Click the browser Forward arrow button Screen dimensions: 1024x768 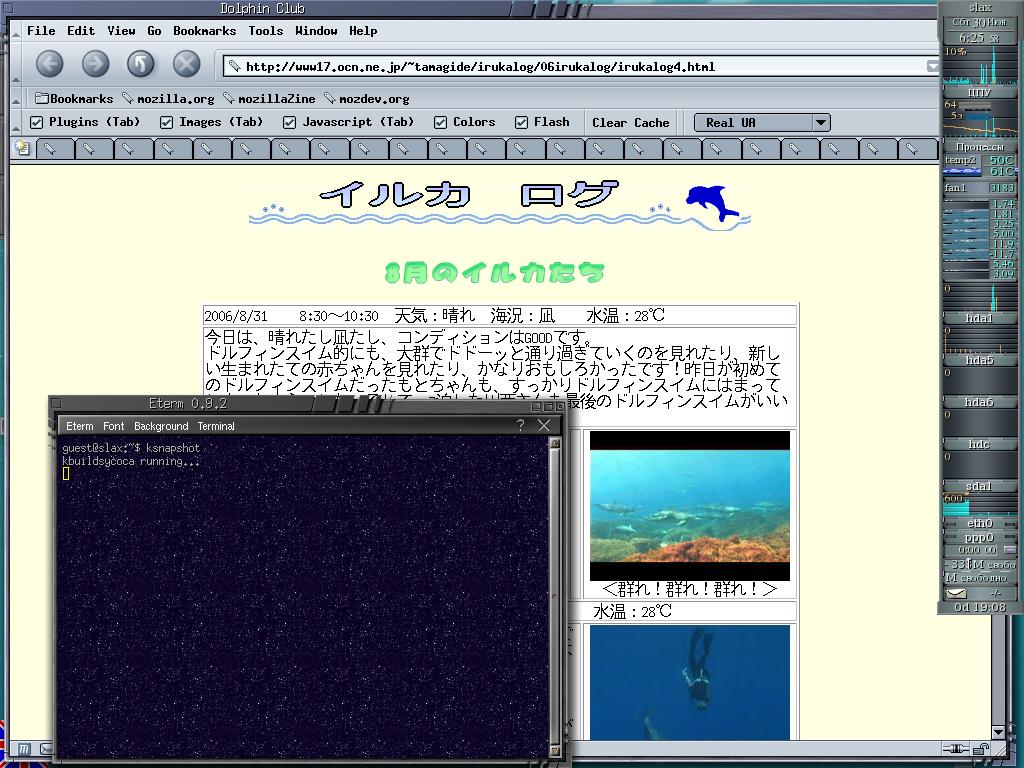(x=95, y=65)
